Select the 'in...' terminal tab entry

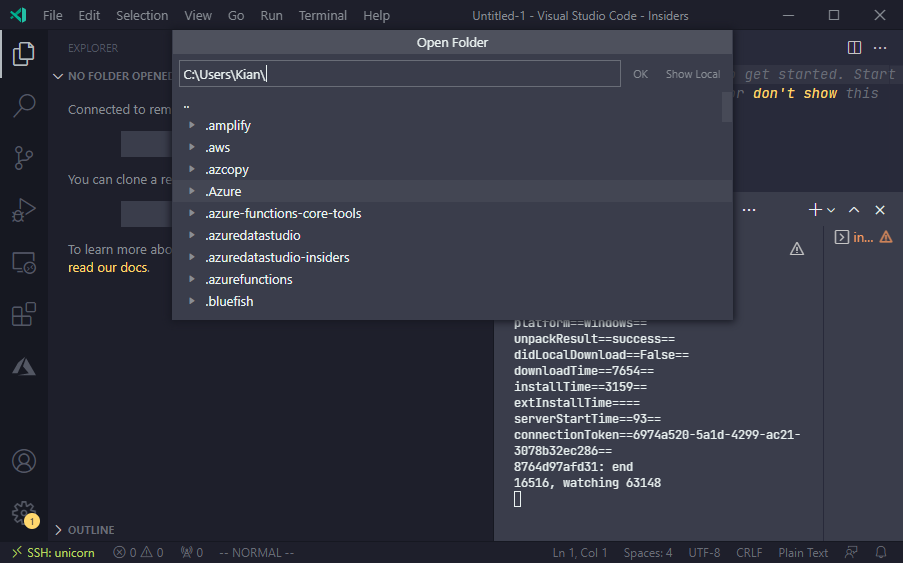[863, 237]
